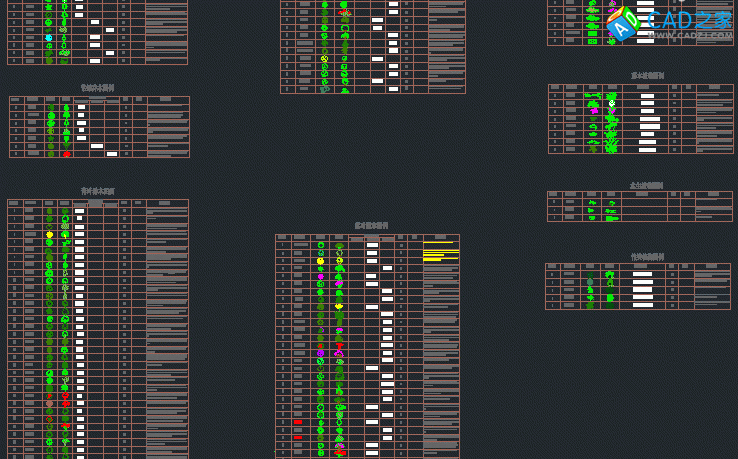The height and width of the screenshot is (459, 738).
Task: Click header row of second left legend table
Action: coord(99,100)
